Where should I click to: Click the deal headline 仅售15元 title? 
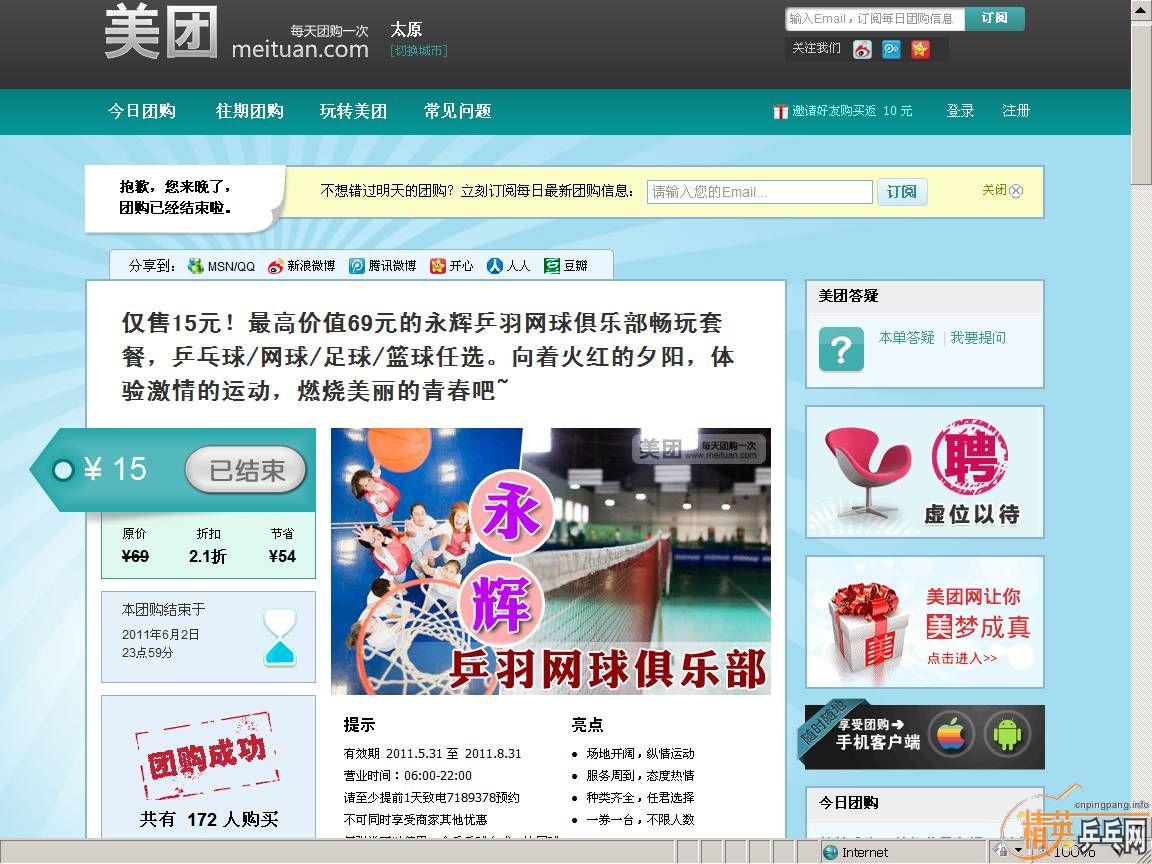click(x=428, y=356)
